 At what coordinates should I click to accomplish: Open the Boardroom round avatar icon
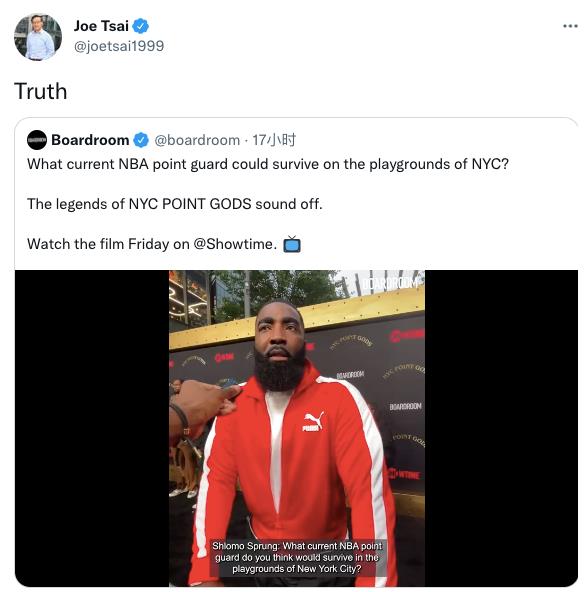coord(37,140)
